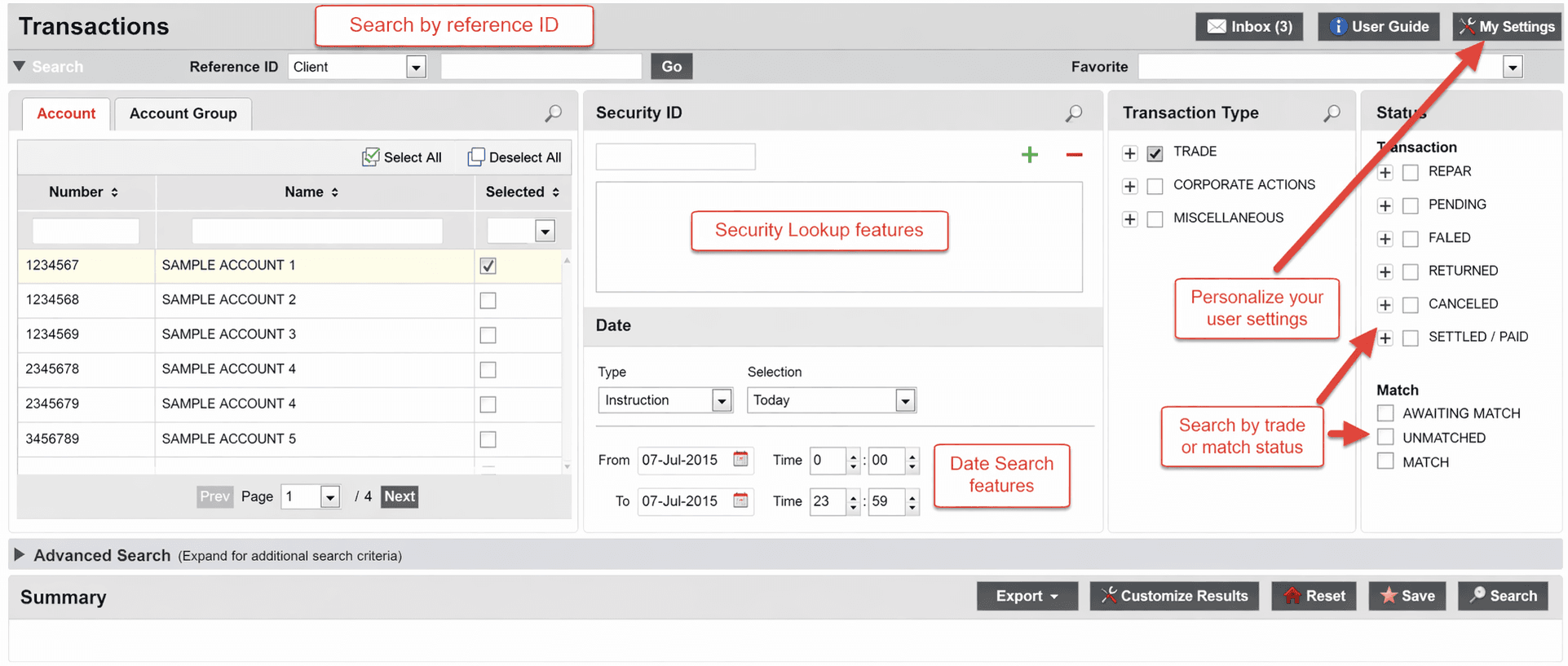Open the Inbox (3) messages
The image size is (1568, 666).
(x=1249, y=26)
